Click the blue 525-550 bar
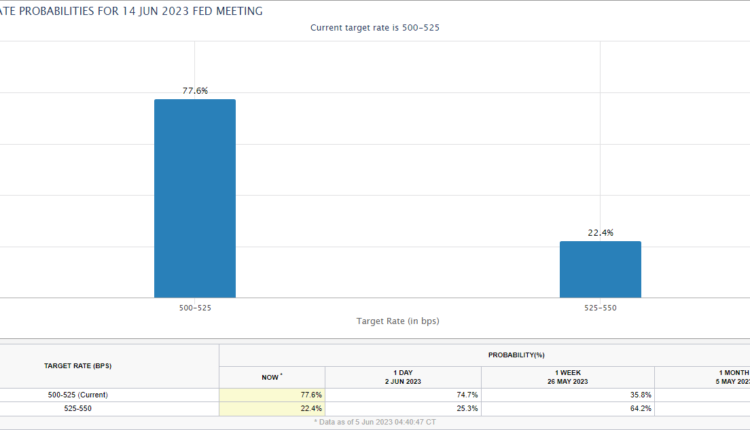 click(600, 269)
